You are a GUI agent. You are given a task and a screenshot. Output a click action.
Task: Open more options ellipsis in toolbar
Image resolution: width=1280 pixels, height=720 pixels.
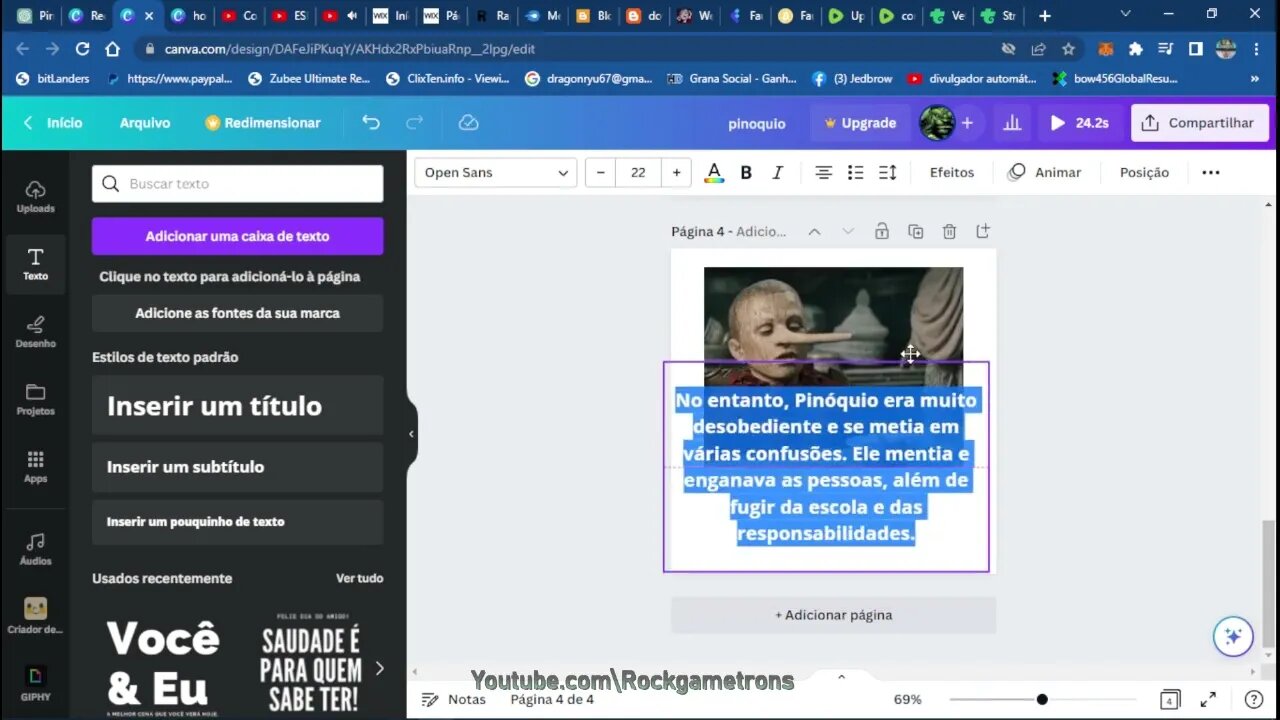click(1210, 173)
